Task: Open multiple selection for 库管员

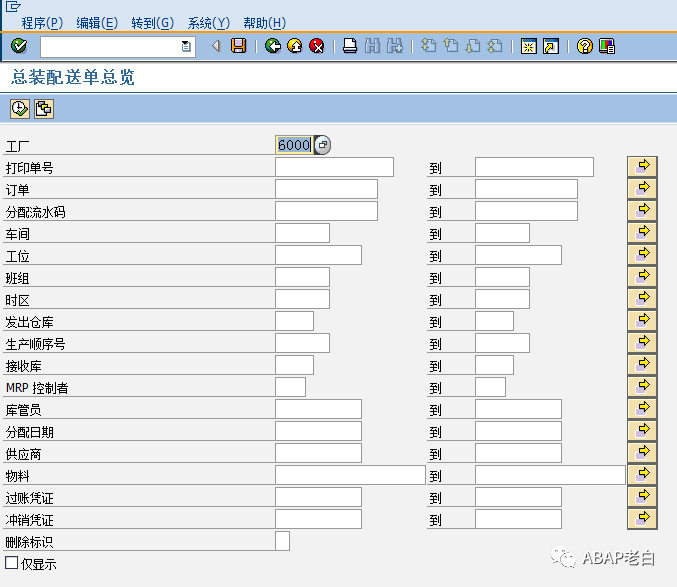Action: click(642, 408)
